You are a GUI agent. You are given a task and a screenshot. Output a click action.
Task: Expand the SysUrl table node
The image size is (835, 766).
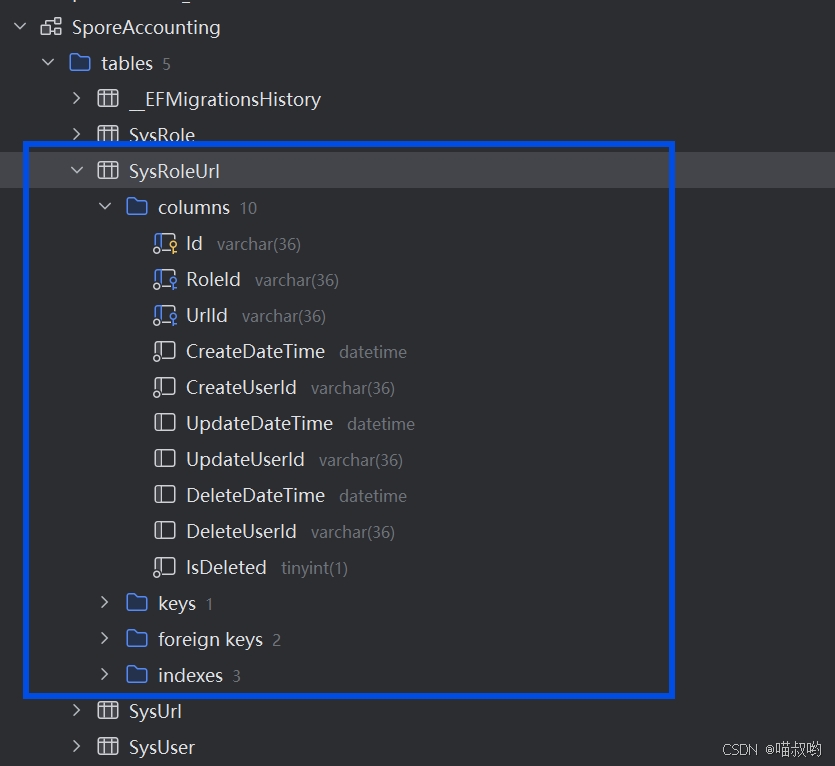[77, 711]
